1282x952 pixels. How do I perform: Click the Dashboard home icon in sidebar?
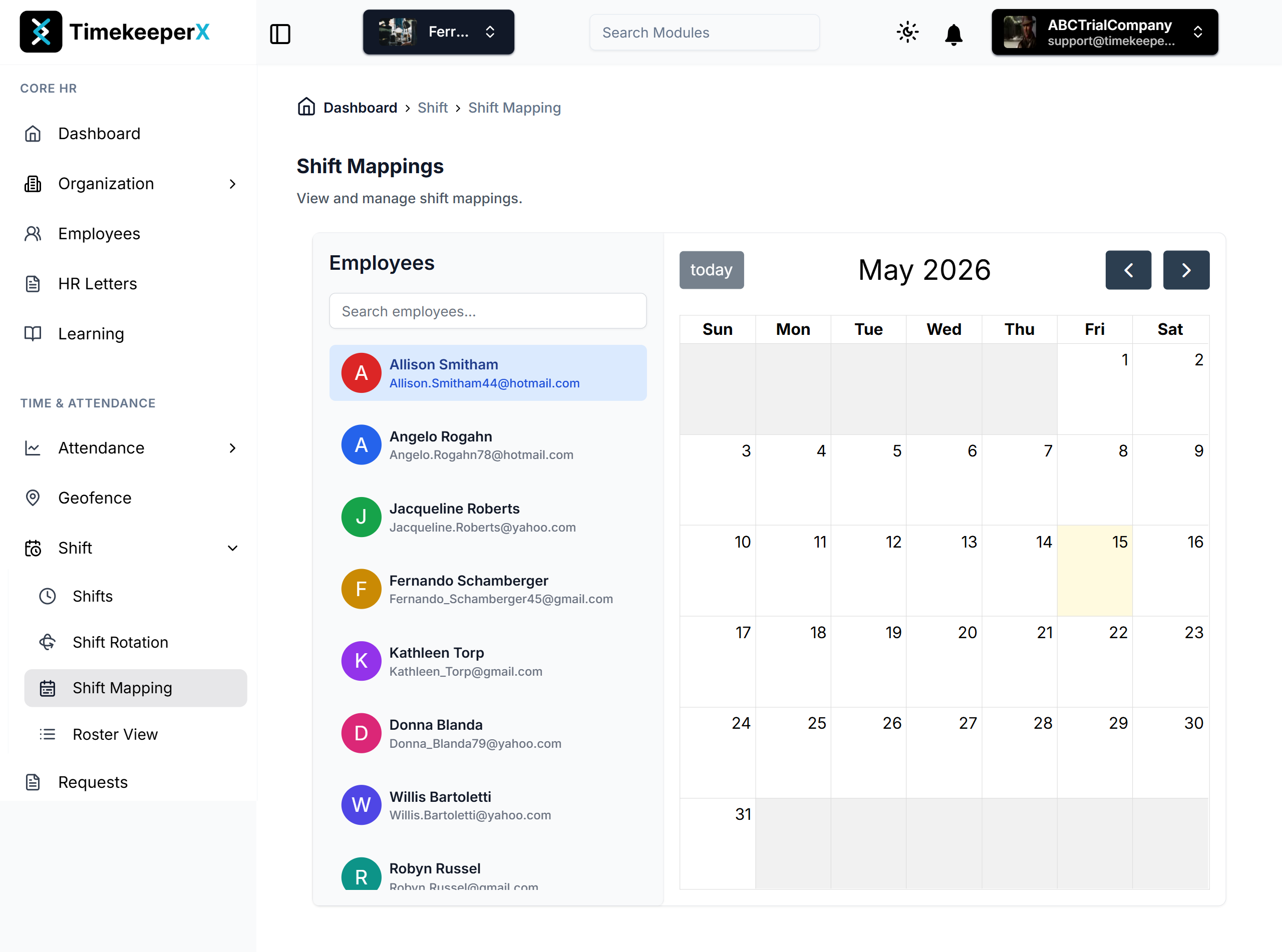click(x=33, y=134)
